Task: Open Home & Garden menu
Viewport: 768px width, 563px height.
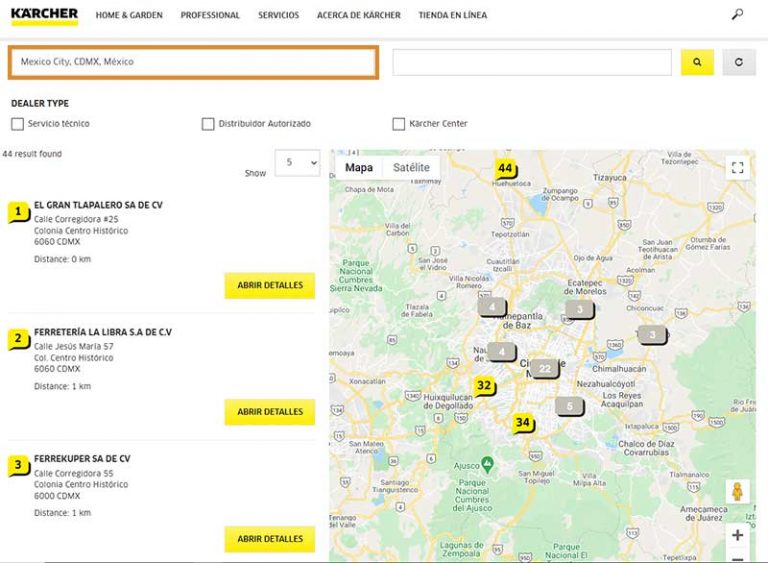Action: click(x=129, y=15)
